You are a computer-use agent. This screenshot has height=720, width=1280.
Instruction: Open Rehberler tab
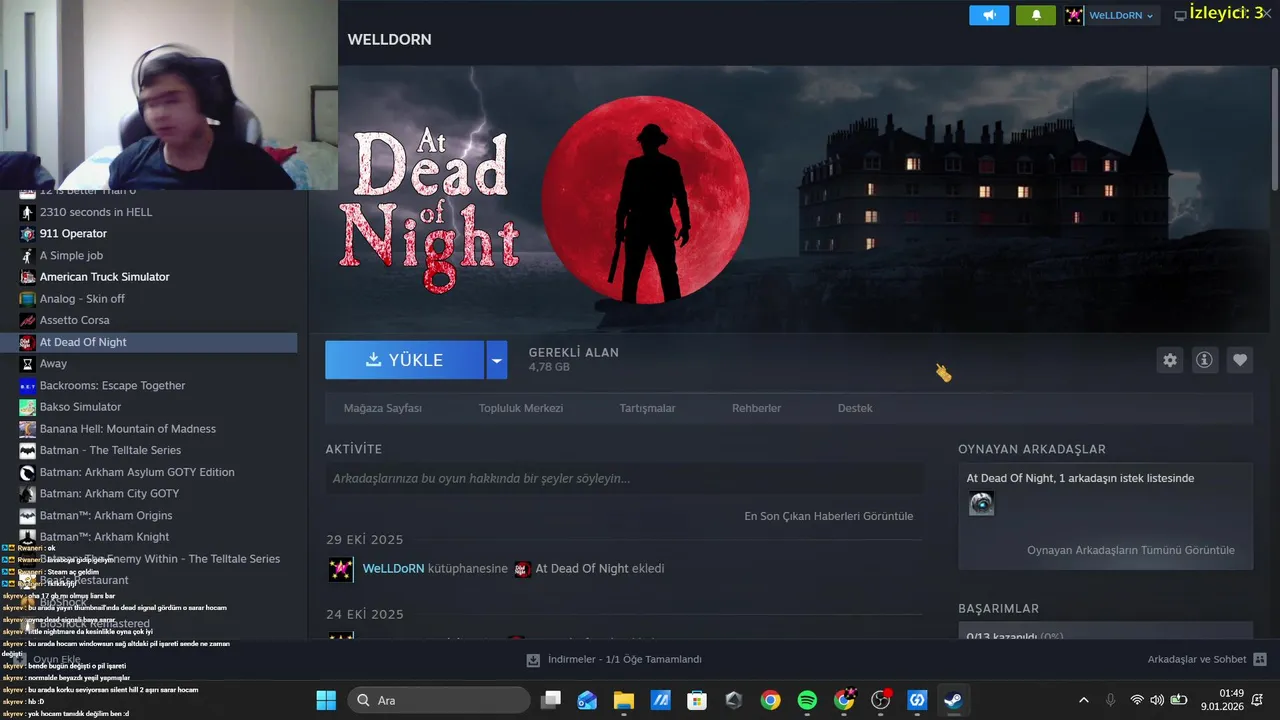pyautogui.click(x=757, y=408)
